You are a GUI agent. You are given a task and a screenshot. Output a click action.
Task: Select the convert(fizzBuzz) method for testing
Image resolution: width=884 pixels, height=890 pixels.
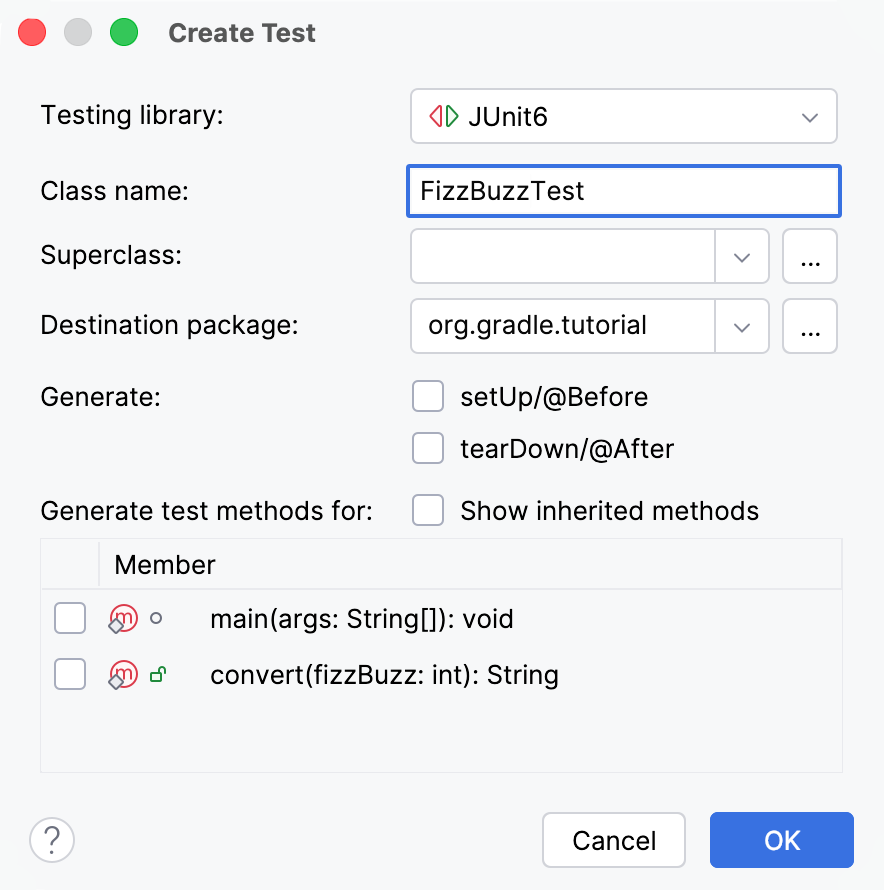click(70, 674)
